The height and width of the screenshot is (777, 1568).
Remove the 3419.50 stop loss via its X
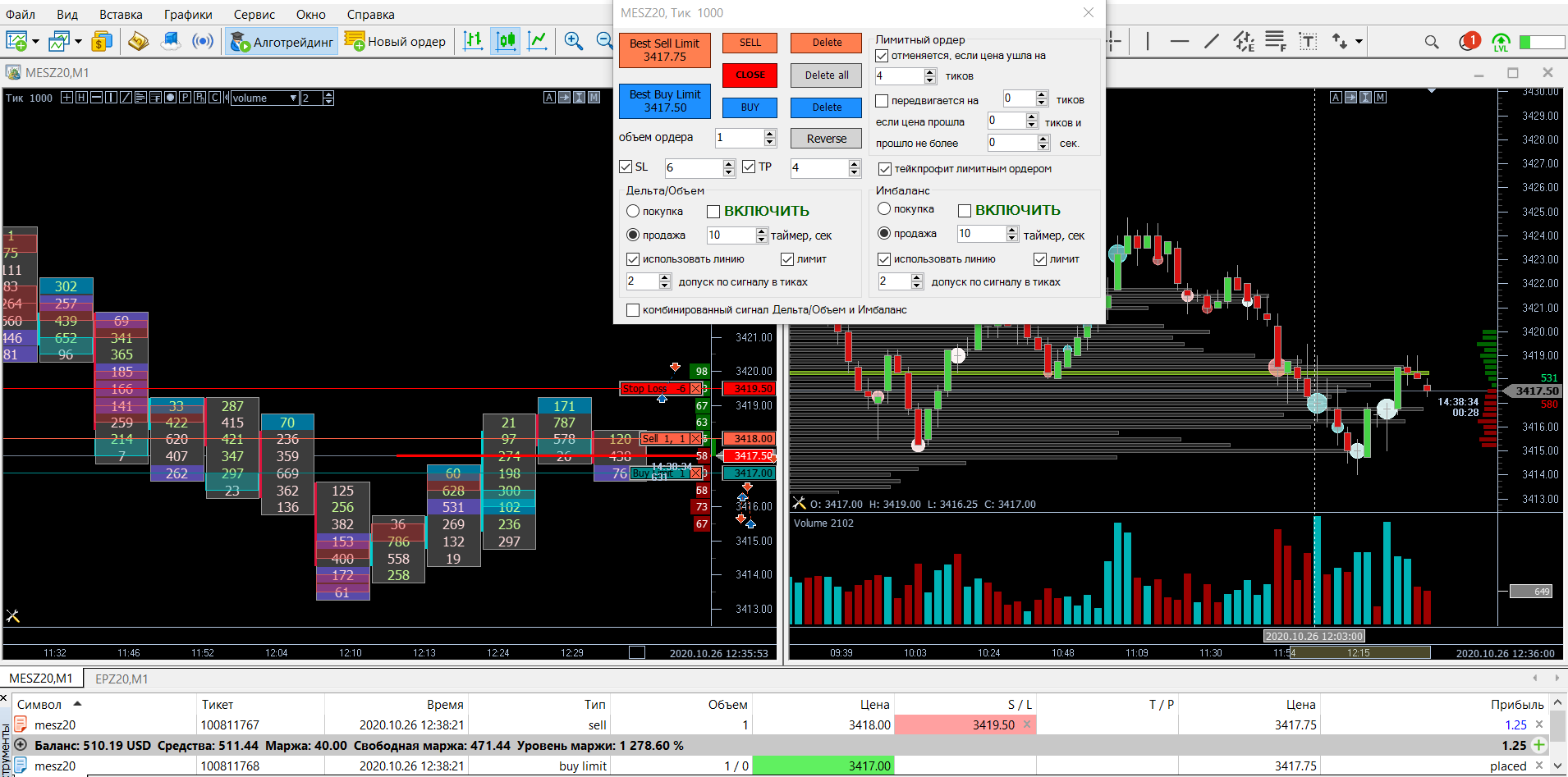pyautogui.click(x=1027, y=724)
